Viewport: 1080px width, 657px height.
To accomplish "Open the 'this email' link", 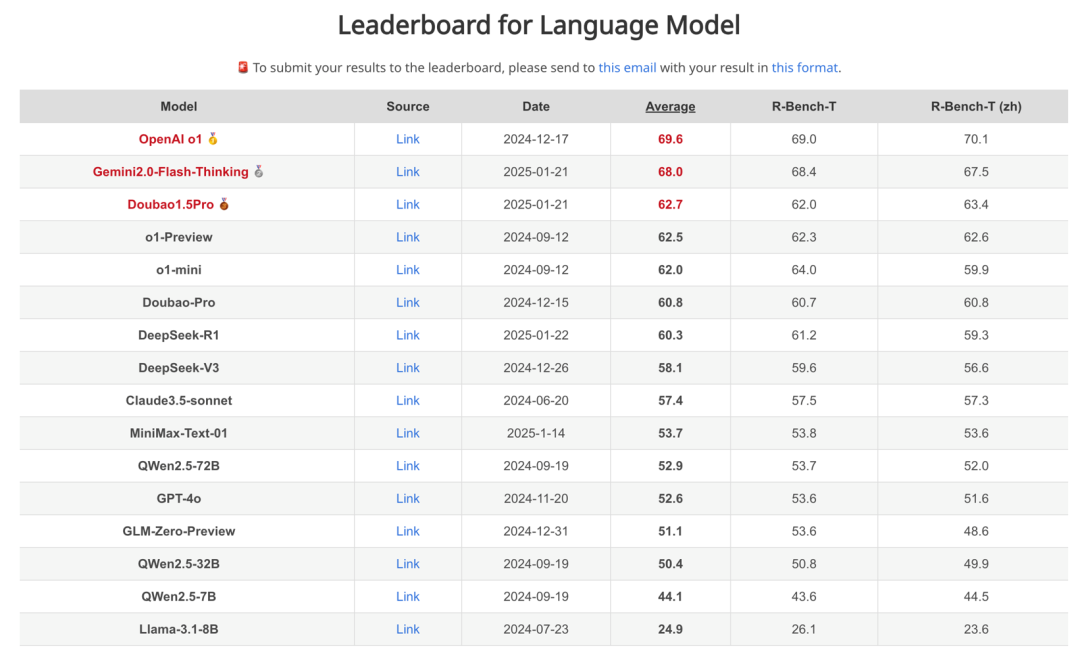I will [627, 67].
